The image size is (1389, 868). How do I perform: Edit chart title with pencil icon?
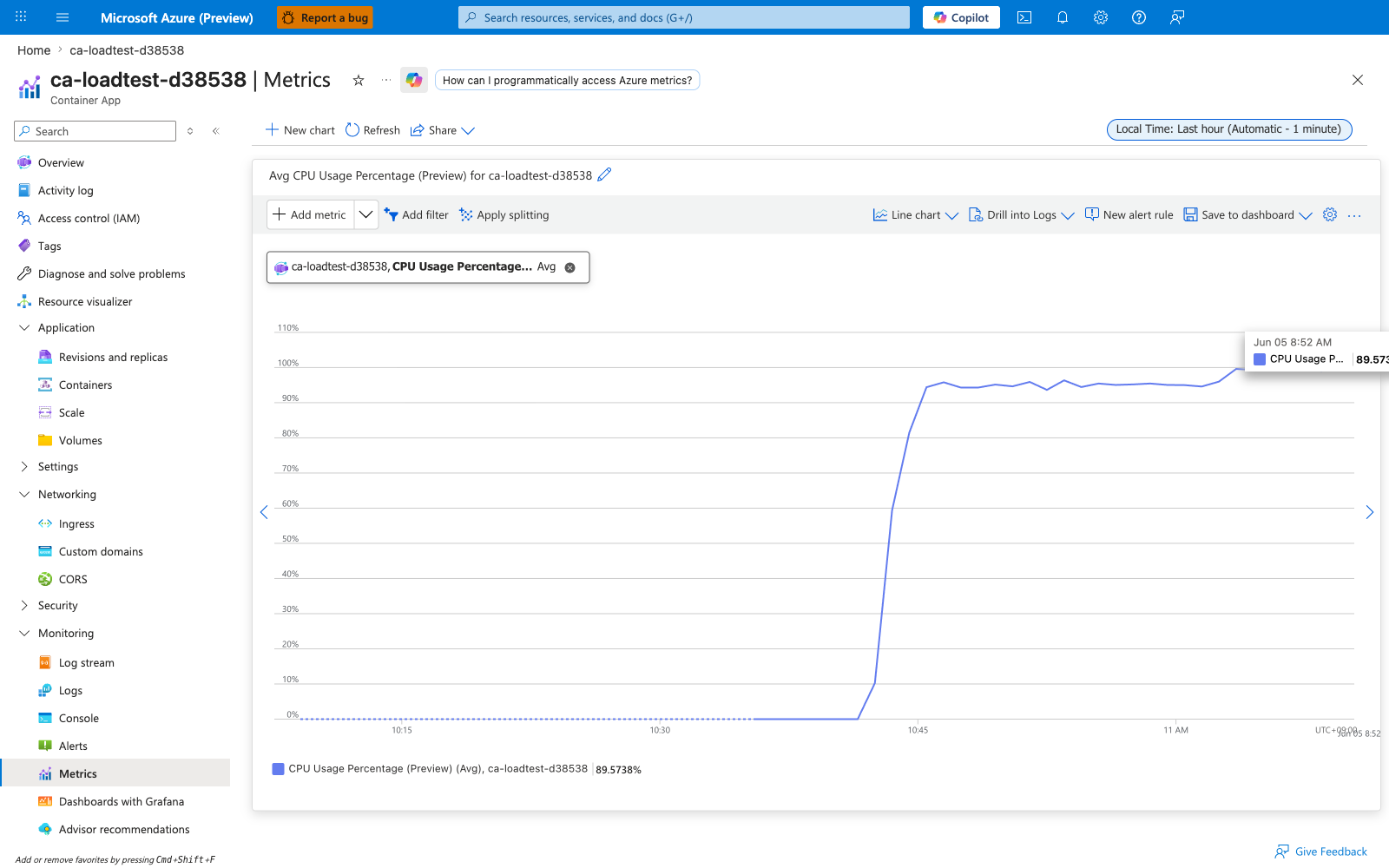pos(605,174)
